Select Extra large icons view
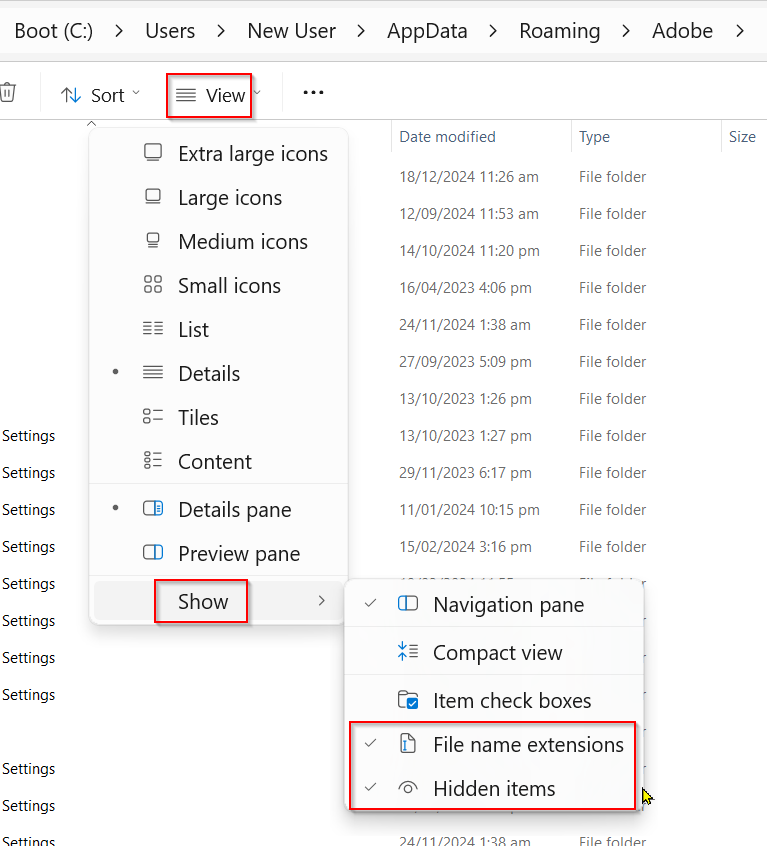This screenshot has height=846, width=767. 218,154
